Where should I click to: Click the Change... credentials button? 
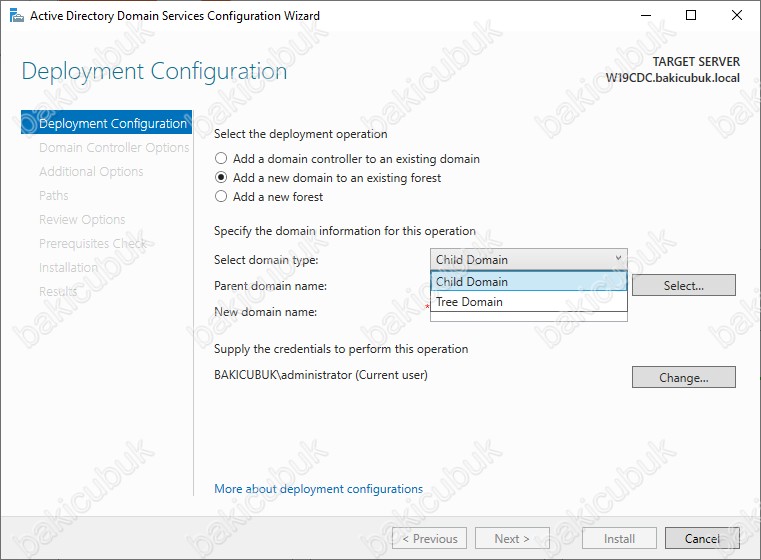[x=683, y=378]
